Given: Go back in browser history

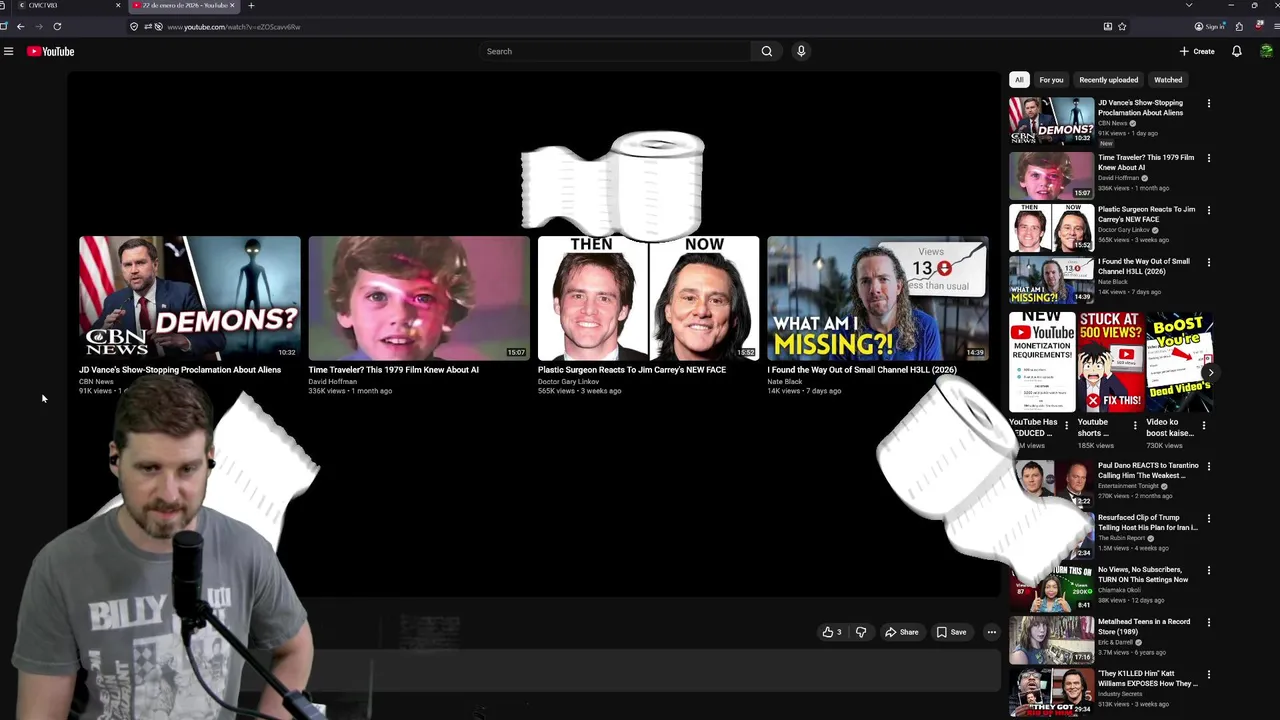Looking at the screenshot, I should [x=20, y=27].
